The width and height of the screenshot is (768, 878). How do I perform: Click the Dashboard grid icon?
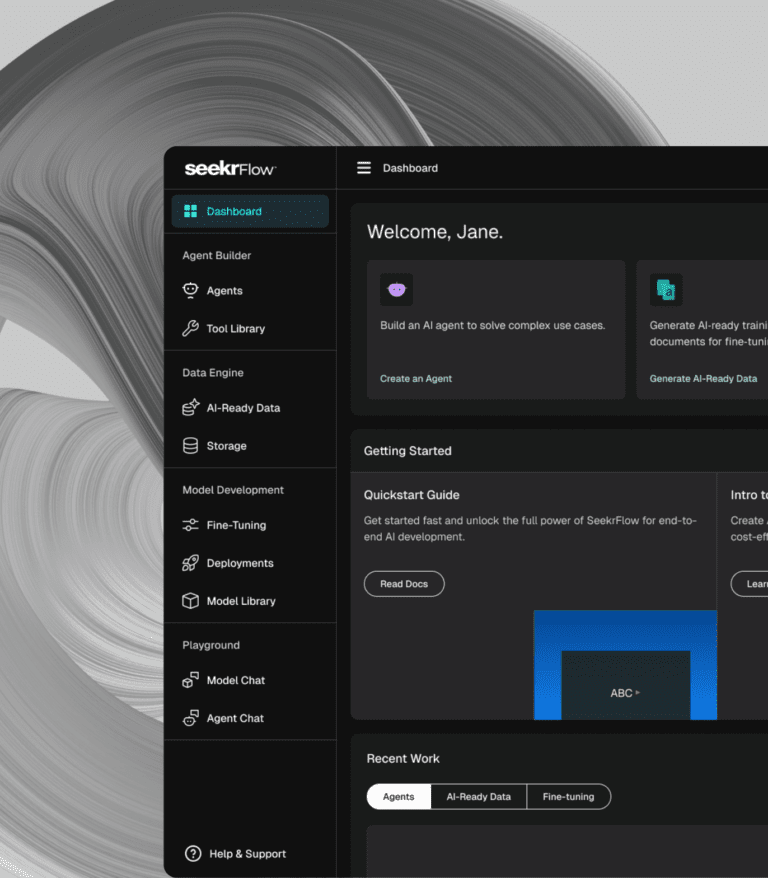[190, 211]
